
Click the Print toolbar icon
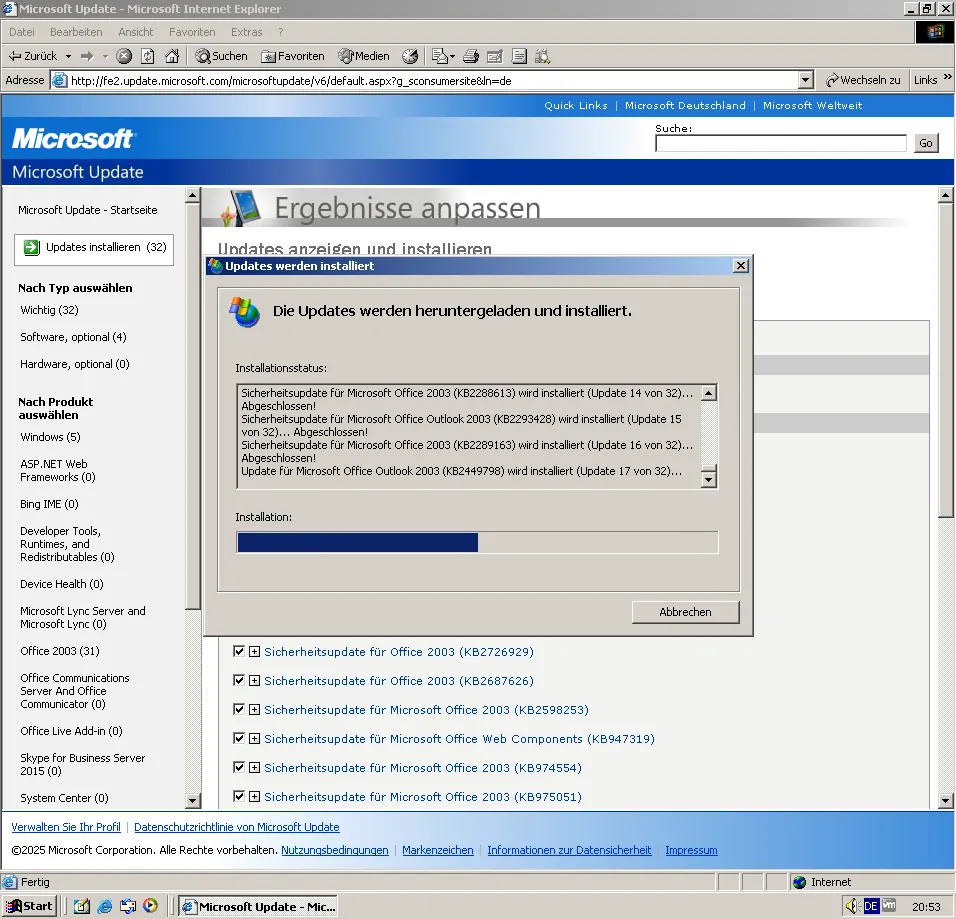(471, 56)
